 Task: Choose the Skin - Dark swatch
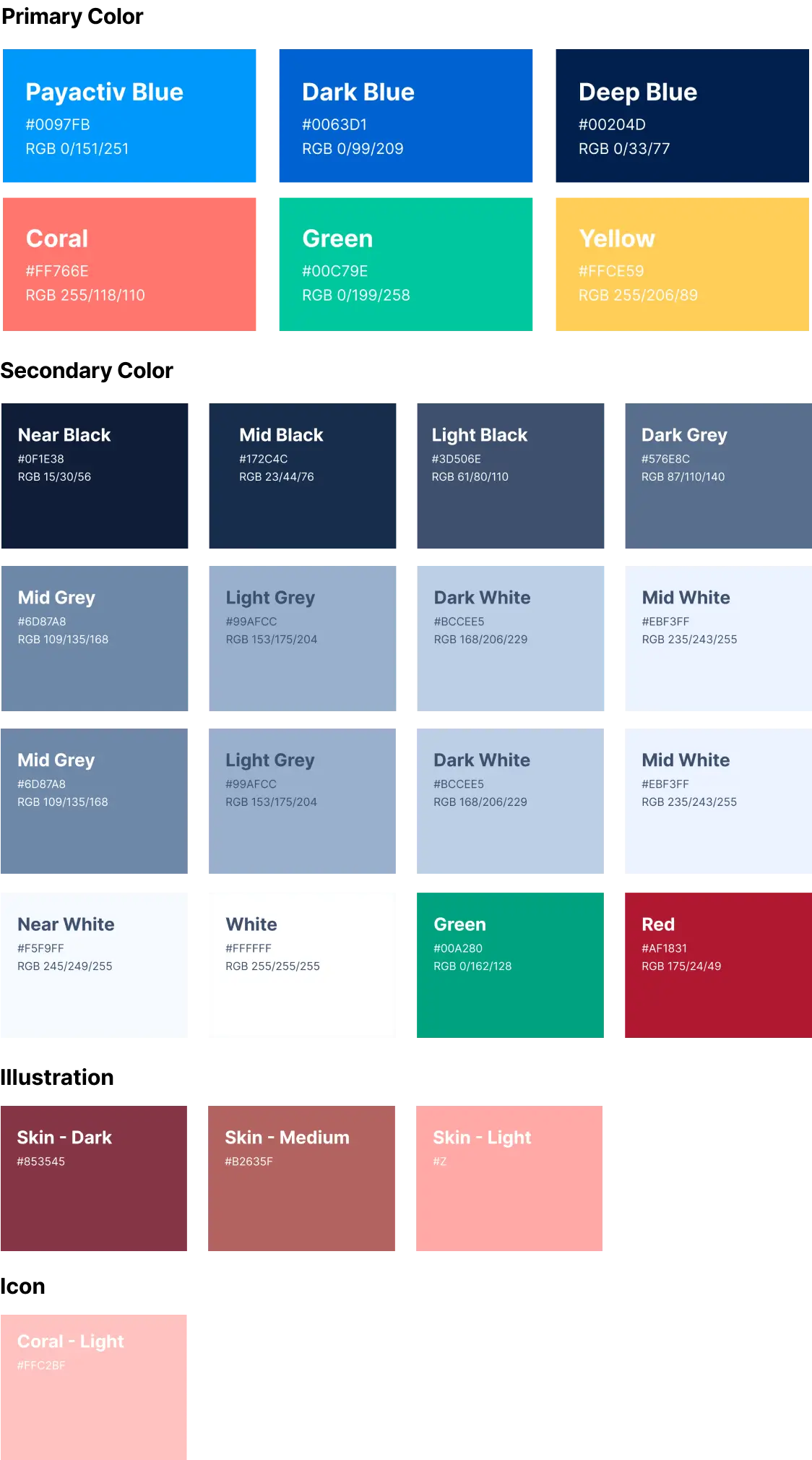coord(94,1178)
